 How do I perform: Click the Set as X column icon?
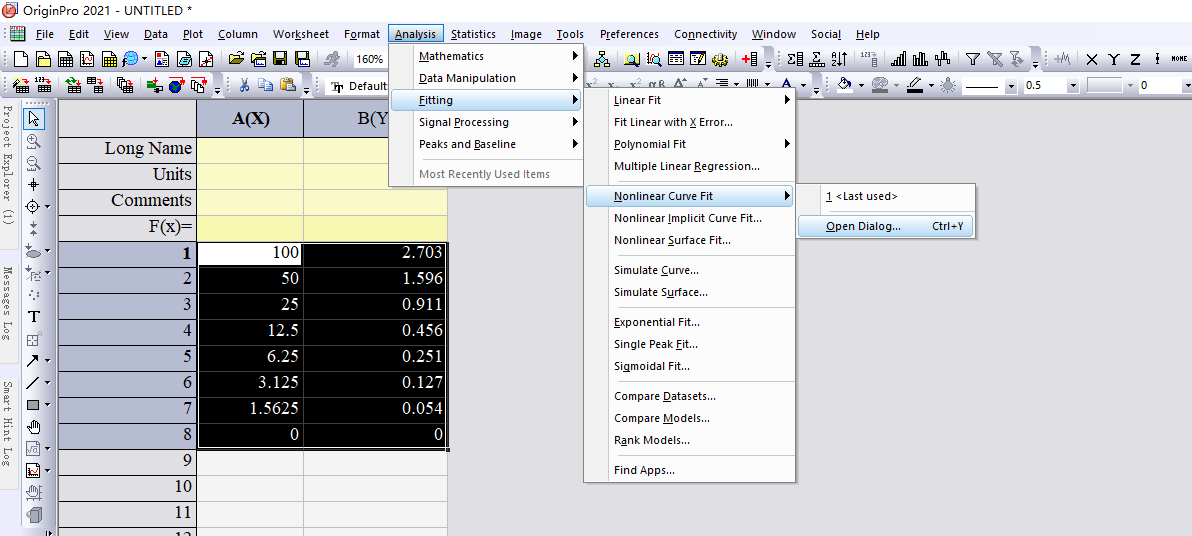coord(1092,59)
